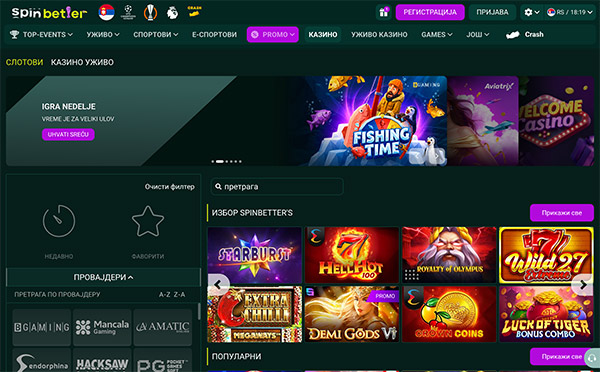Open the gift box bonuses icon
600x372 pixels.
(x=383, y=12)
